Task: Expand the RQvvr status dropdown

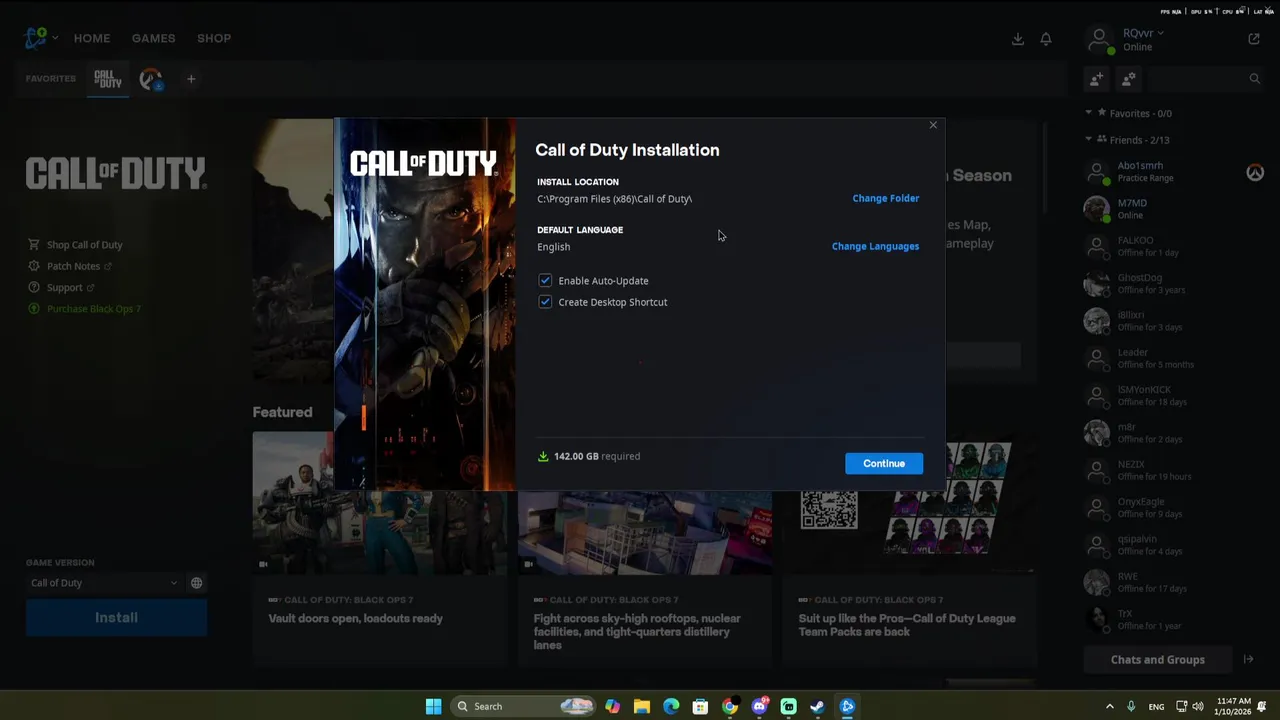Action: coord(1161,33)
